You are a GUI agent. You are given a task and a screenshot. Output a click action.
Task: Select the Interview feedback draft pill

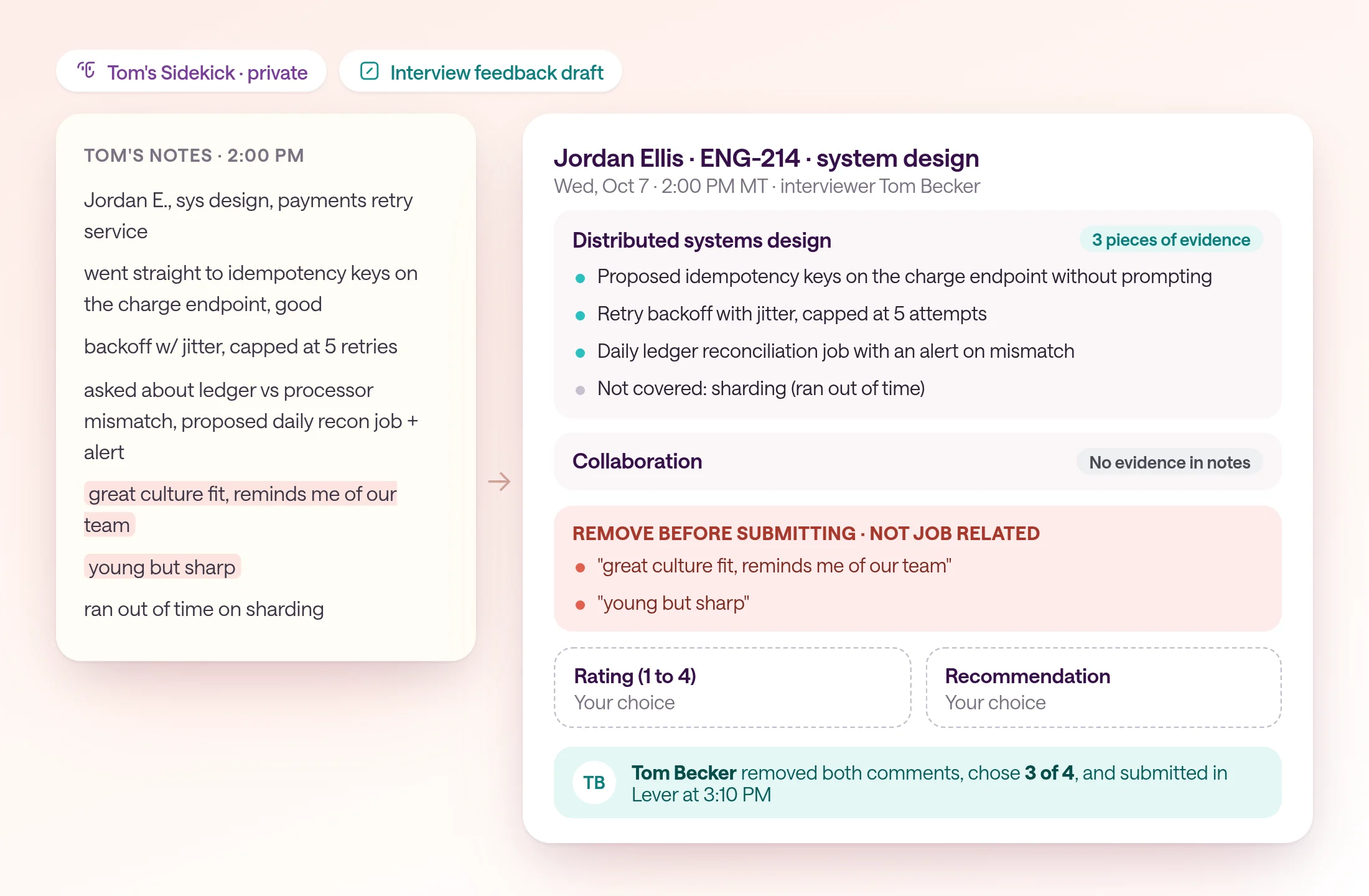(480, 72)
